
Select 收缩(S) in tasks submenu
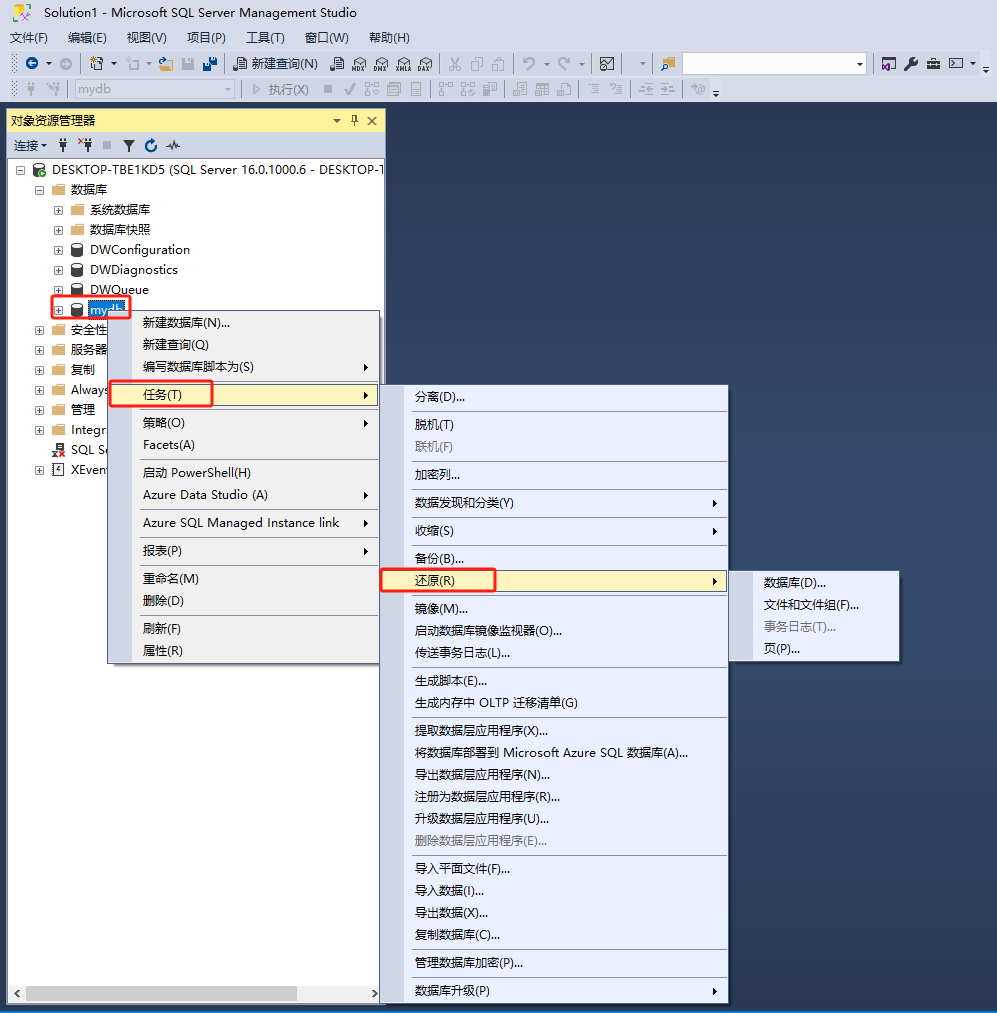[x=554, y=530]
